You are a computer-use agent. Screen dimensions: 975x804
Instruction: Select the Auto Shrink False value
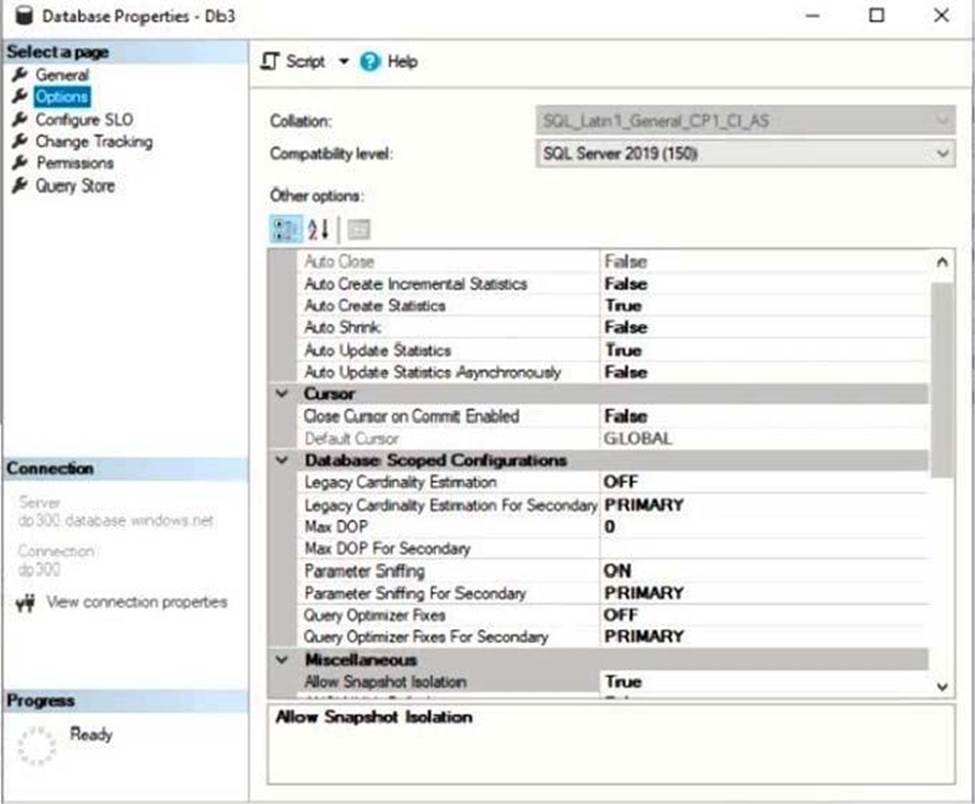coord(625,328)
